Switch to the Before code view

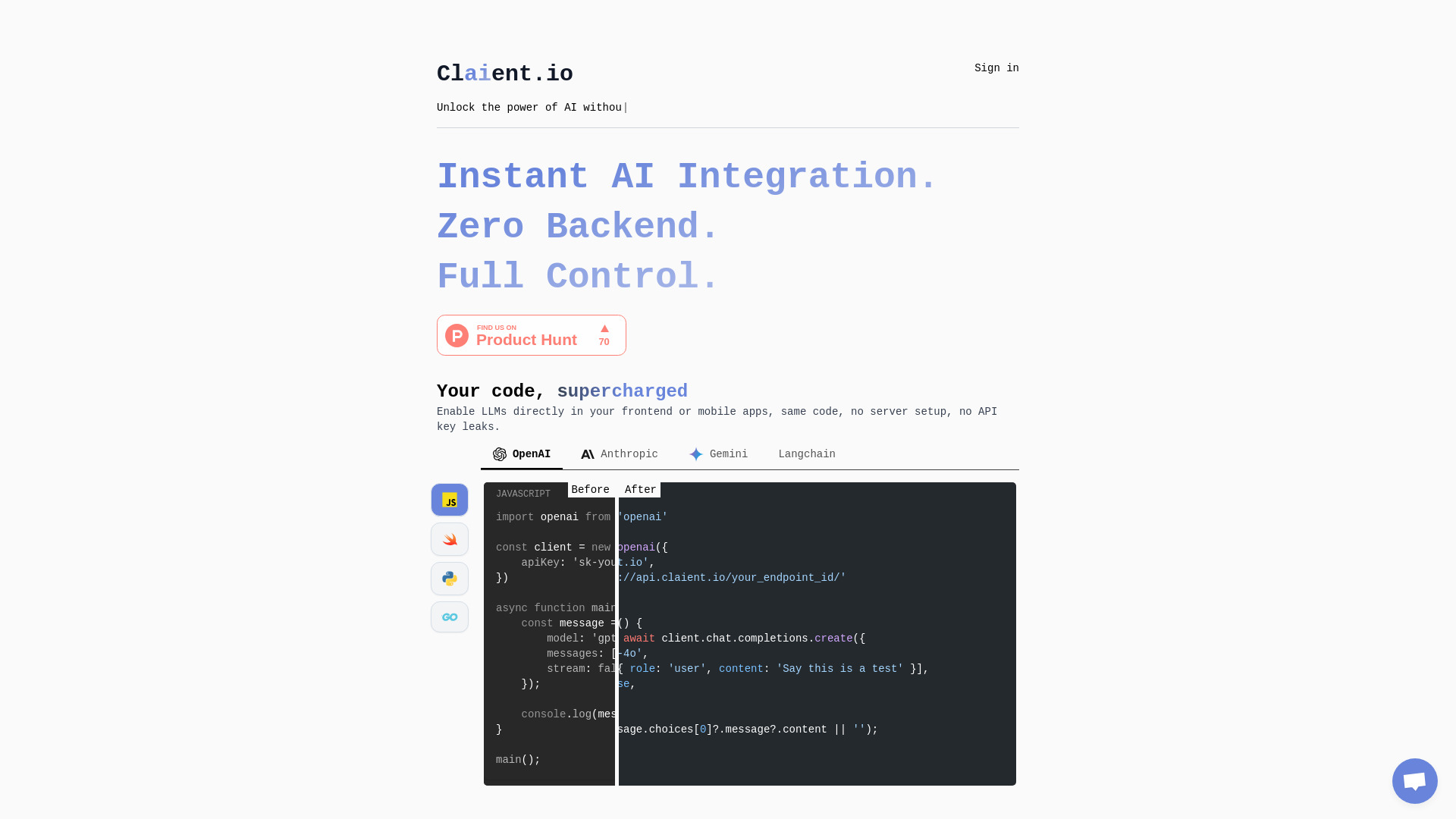click(x=590, y=489)
